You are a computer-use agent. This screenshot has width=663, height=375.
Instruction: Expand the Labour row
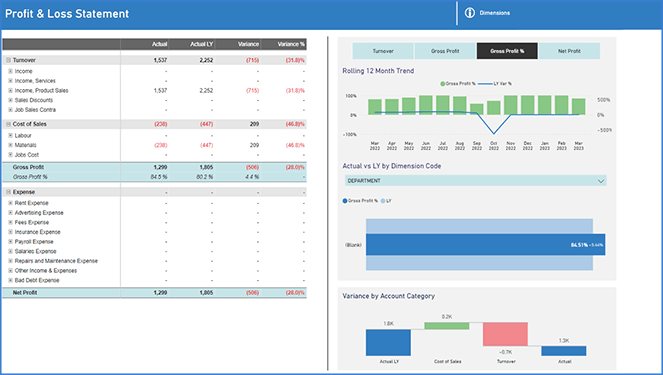(x=11, y=135)
